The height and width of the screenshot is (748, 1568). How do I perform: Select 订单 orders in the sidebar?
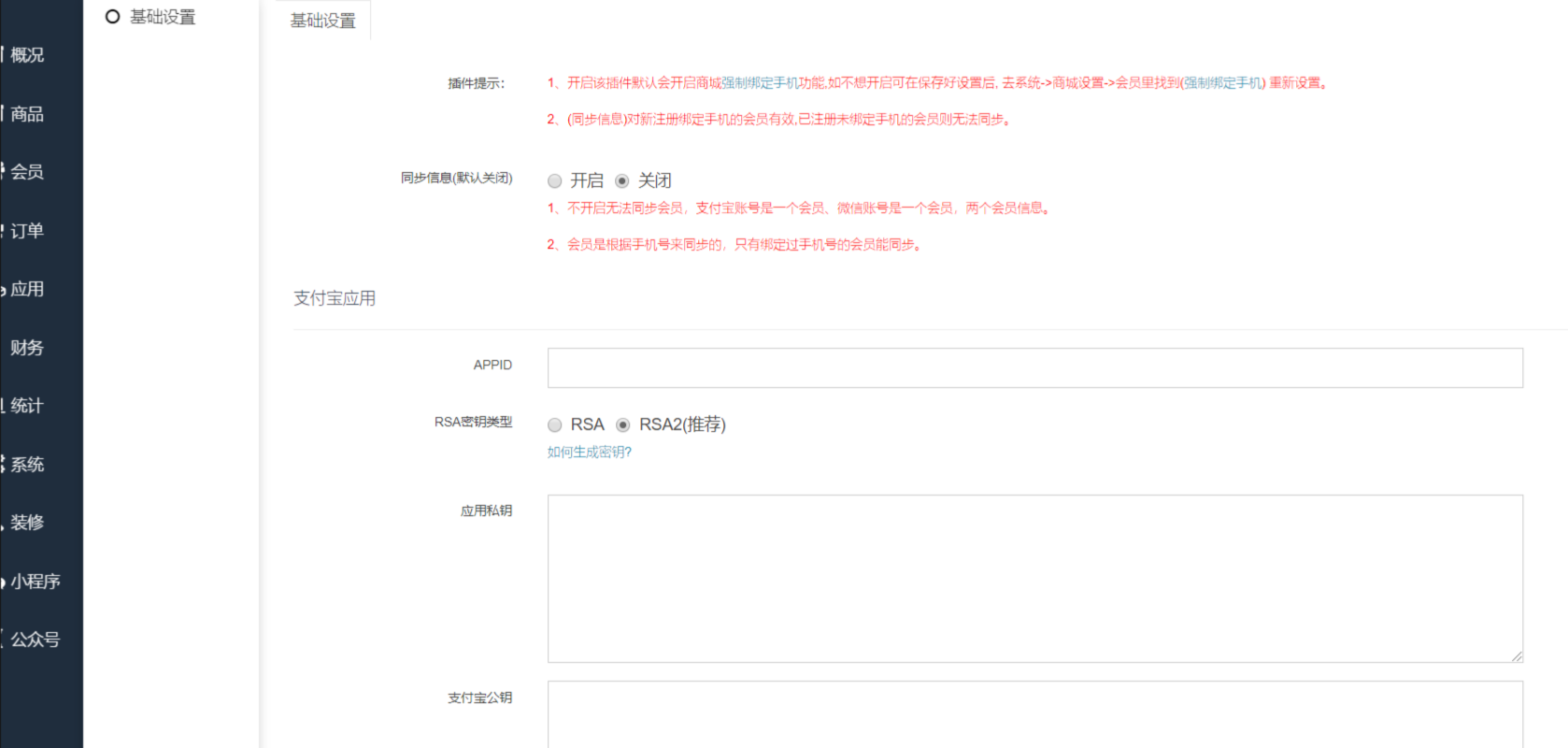click(27, 231)
